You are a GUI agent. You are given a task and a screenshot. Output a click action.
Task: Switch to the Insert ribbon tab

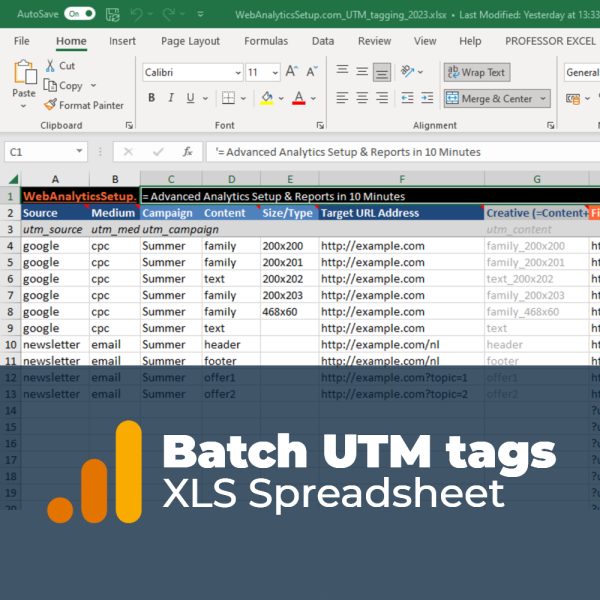pos(122,41)
